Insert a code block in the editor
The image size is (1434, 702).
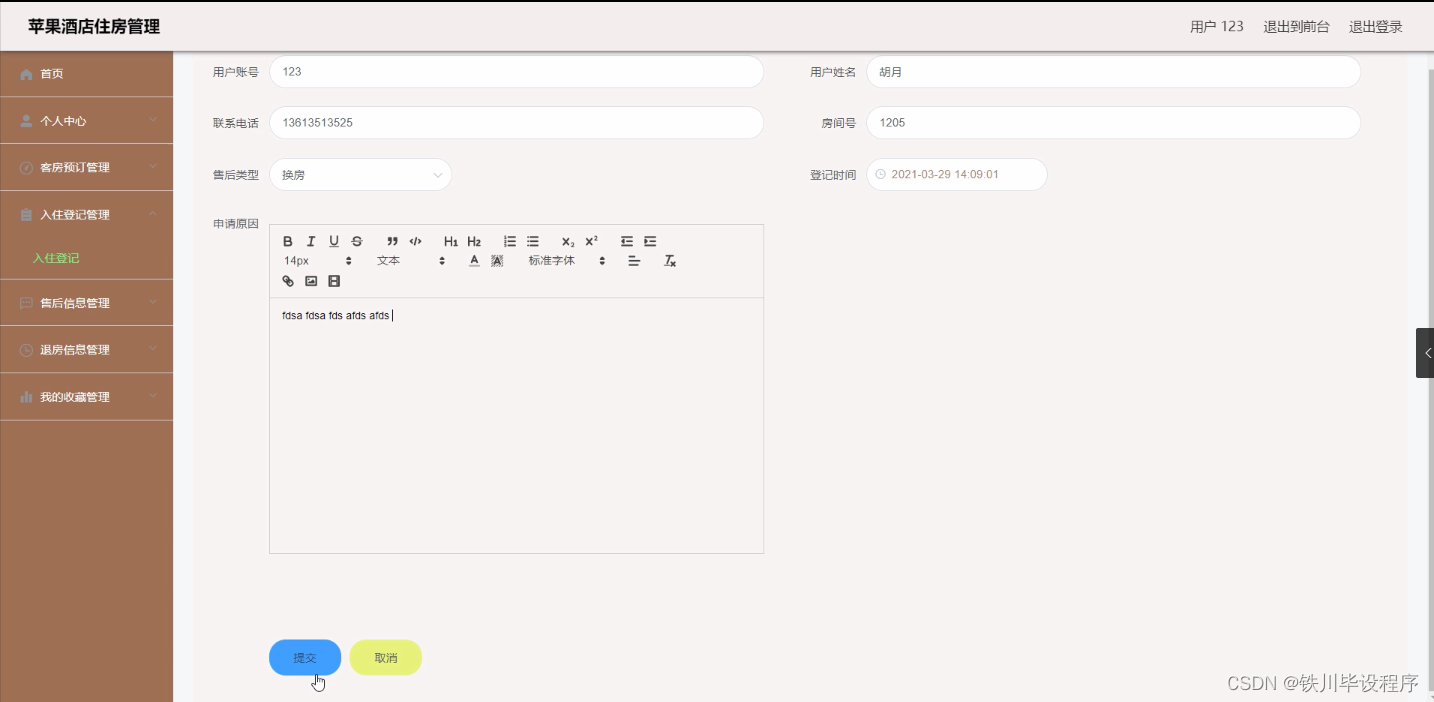[x=416, y=241]
